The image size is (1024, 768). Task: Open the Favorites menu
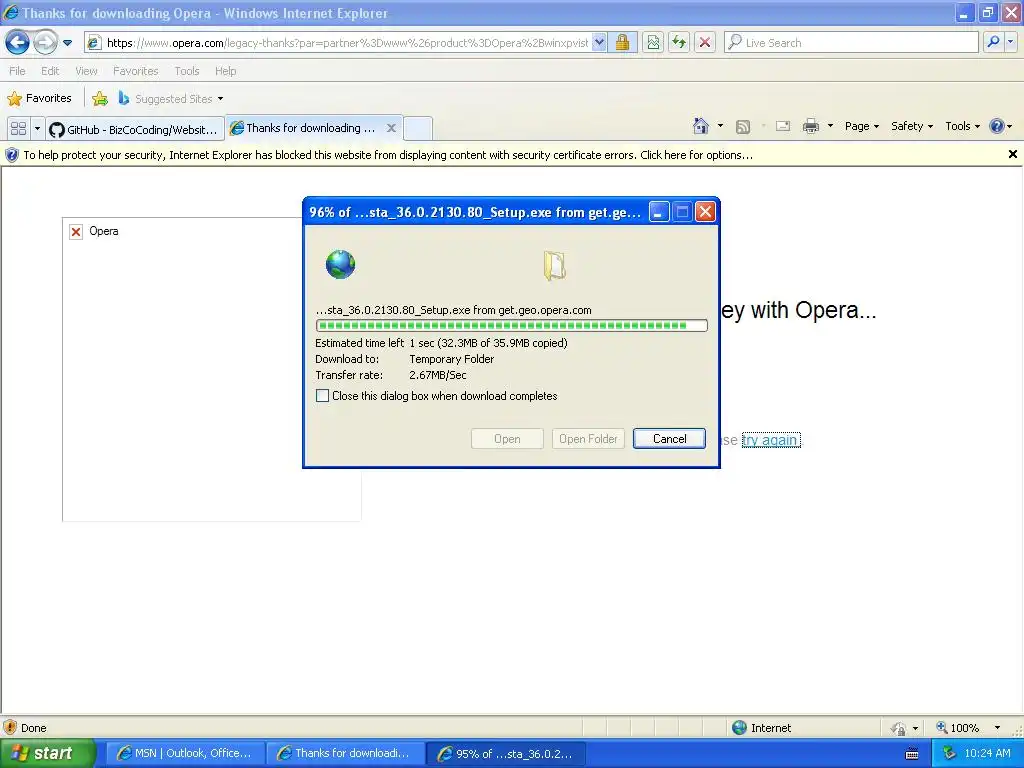(135, 71)
